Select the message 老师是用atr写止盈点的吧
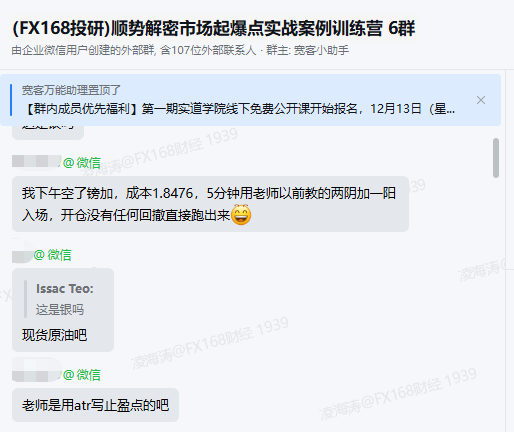This screenshot has height=432, width=514. click(95, 405)
